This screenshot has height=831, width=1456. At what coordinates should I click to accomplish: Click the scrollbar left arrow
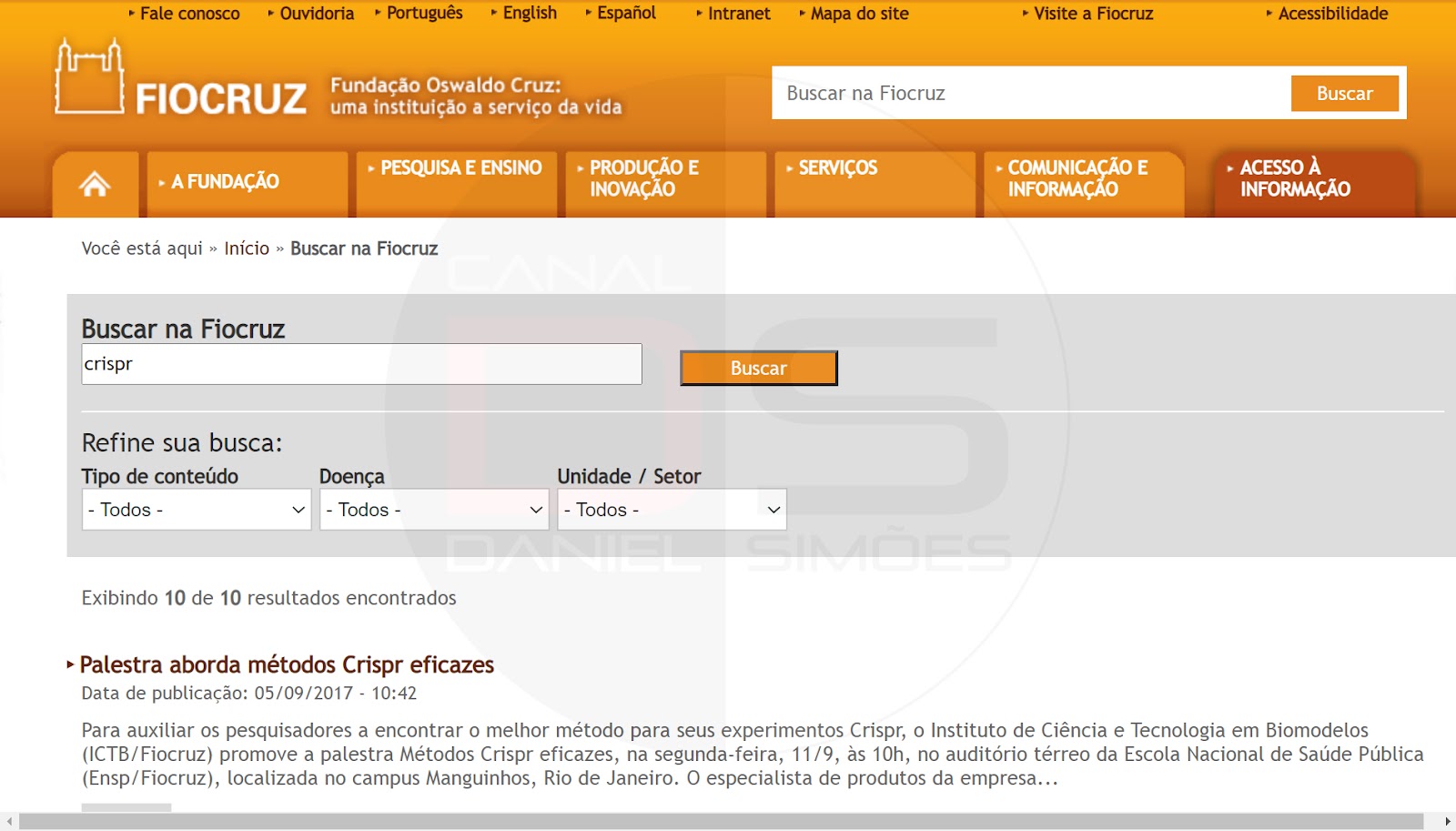coord(9,821)
